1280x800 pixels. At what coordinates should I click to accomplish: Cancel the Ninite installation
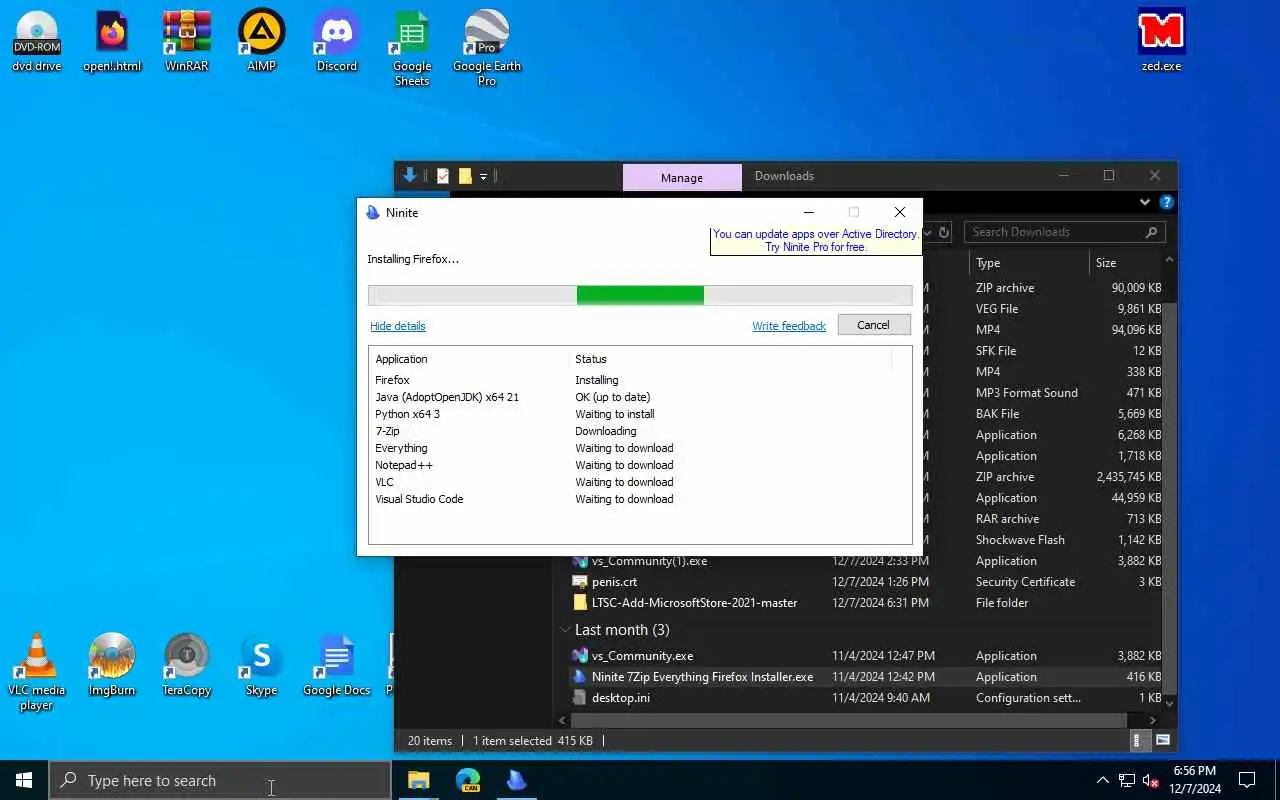[873, 325]
